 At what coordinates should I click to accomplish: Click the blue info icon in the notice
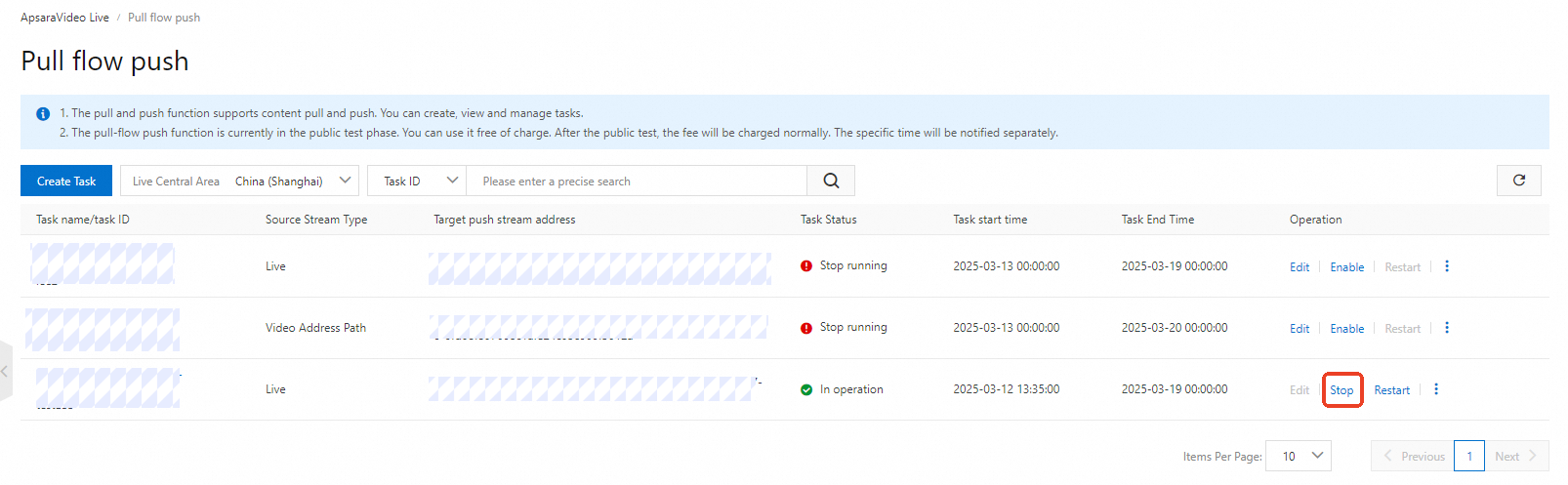(x=43, y=114)
